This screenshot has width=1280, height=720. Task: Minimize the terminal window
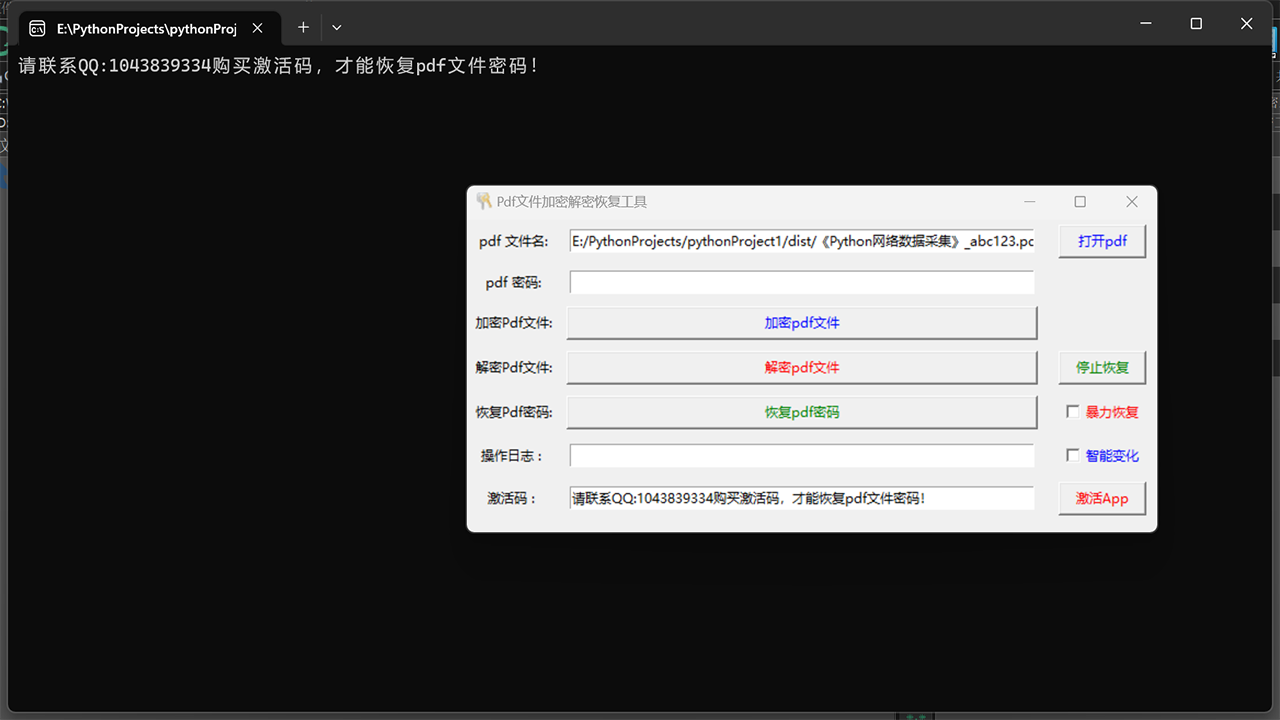(1146, 24)
